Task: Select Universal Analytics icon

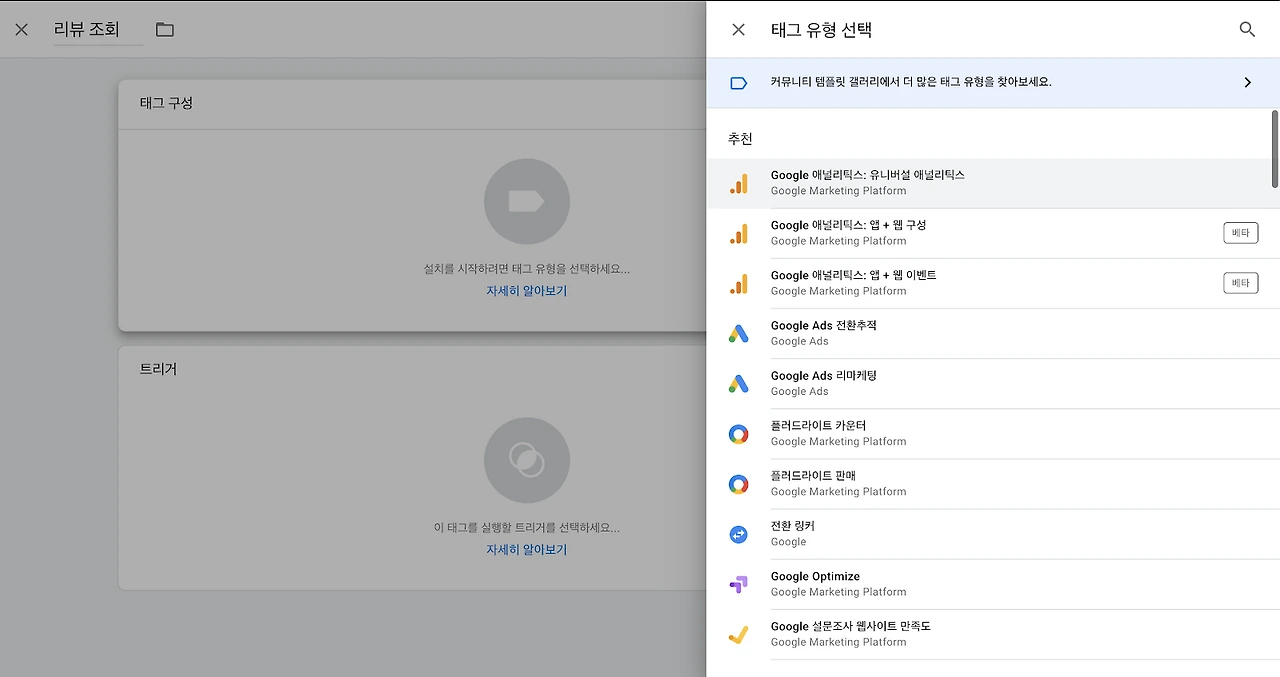Action: coord(738,183)
